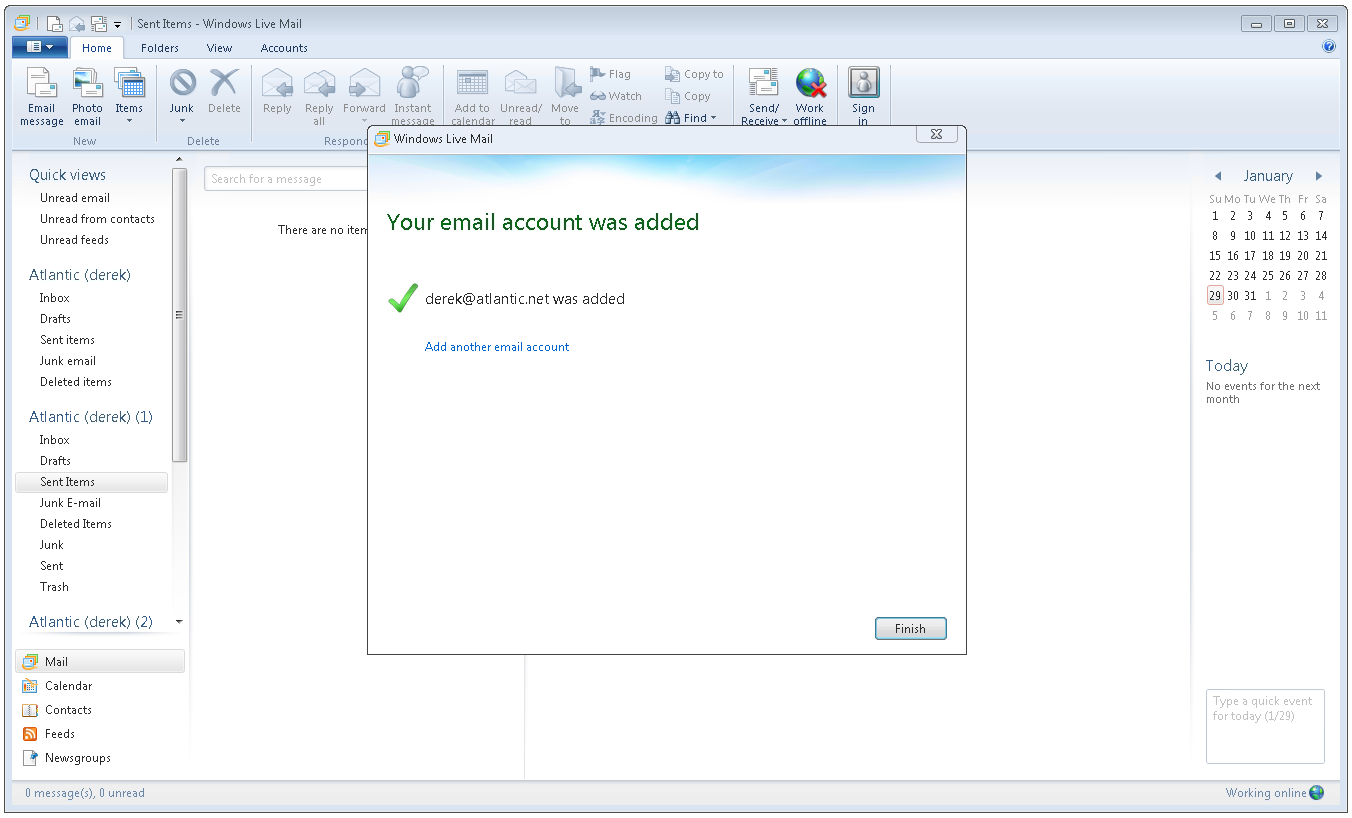Click the quick event input box
The height and width of the screenshot is (818, 1352).
click(1265, 727)
